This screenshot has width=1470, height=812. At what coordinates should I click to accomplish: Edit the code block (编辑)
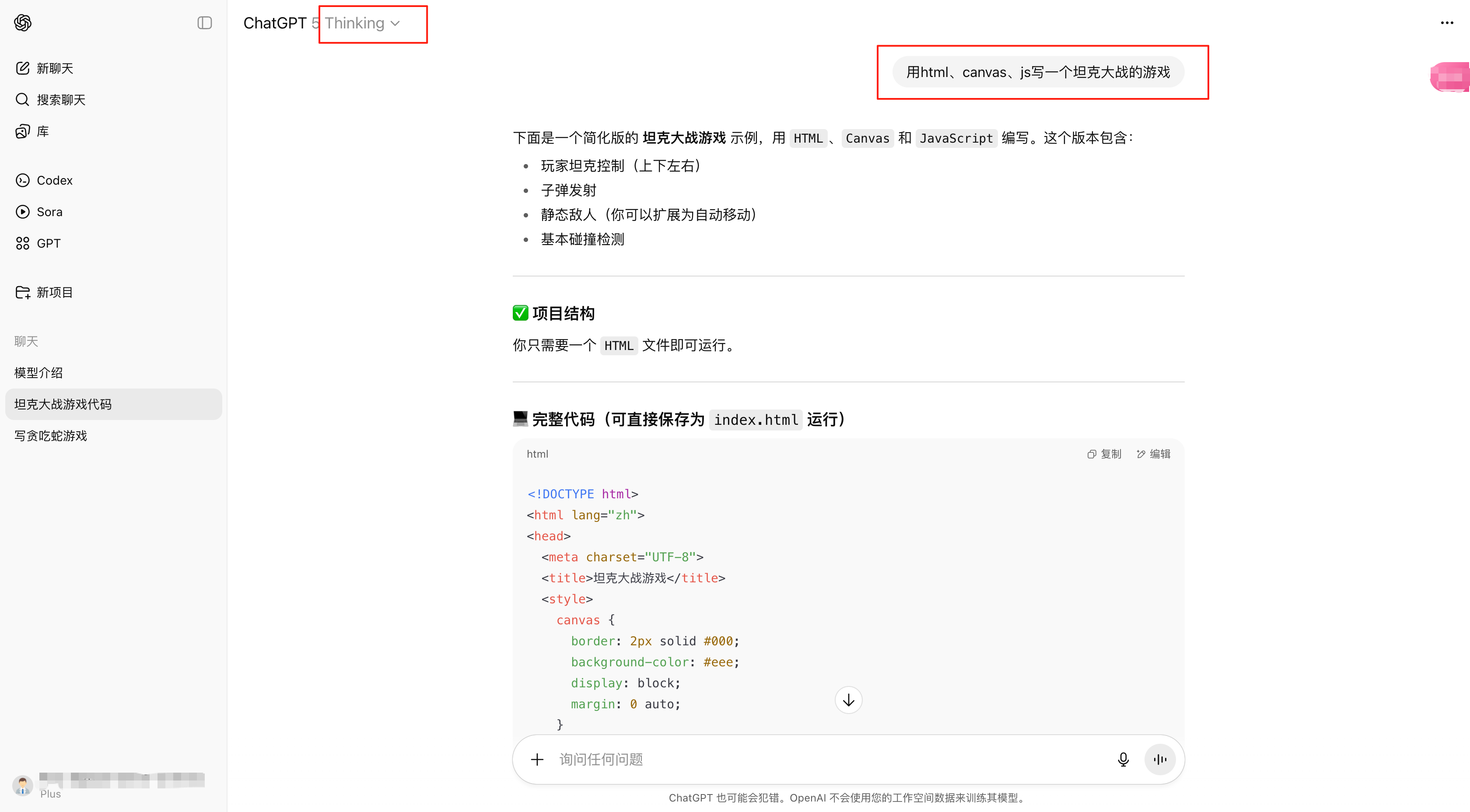1153,454
